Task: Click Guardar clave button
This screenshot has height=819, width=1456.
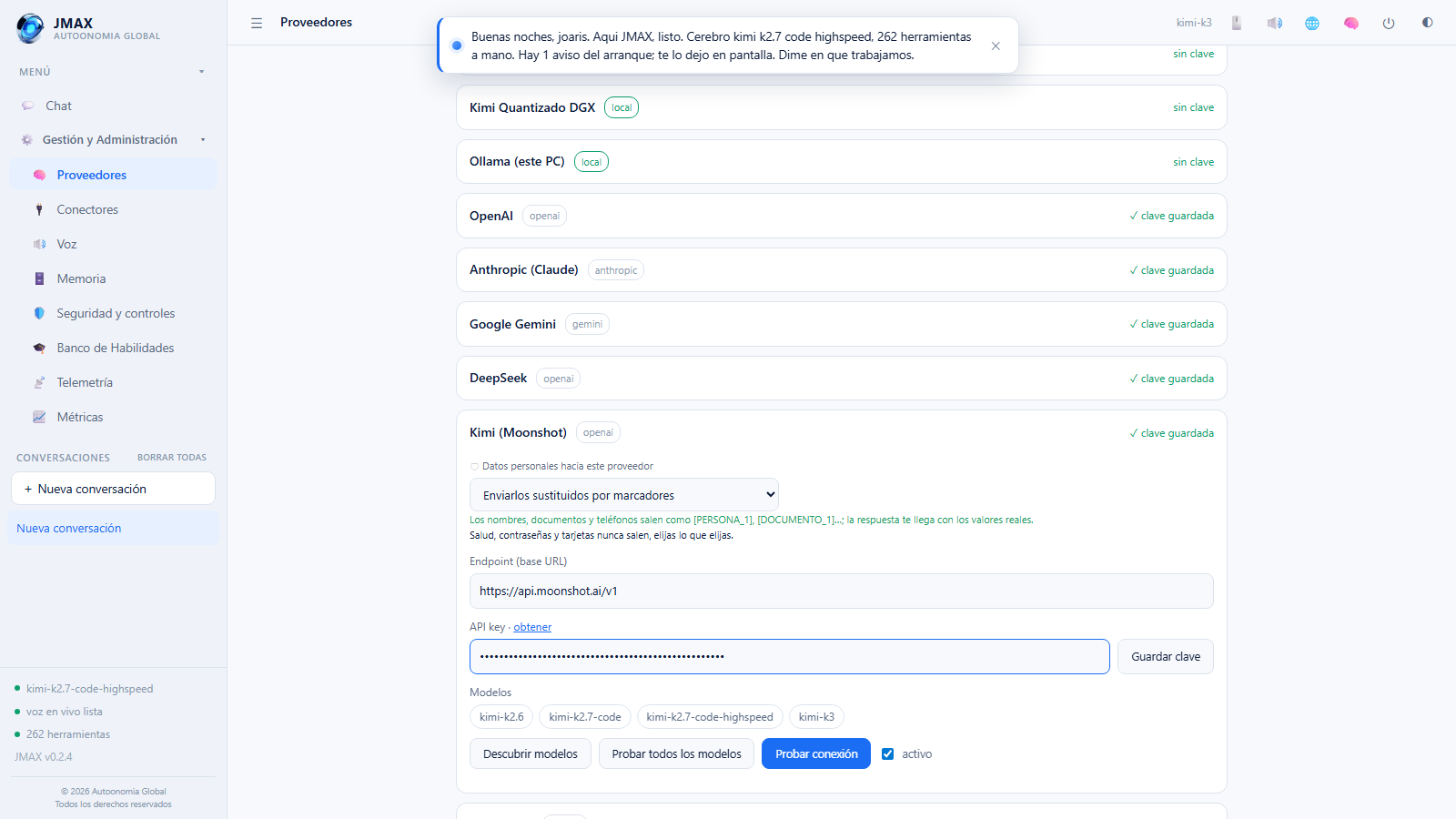Action: tap(1166, 656)
